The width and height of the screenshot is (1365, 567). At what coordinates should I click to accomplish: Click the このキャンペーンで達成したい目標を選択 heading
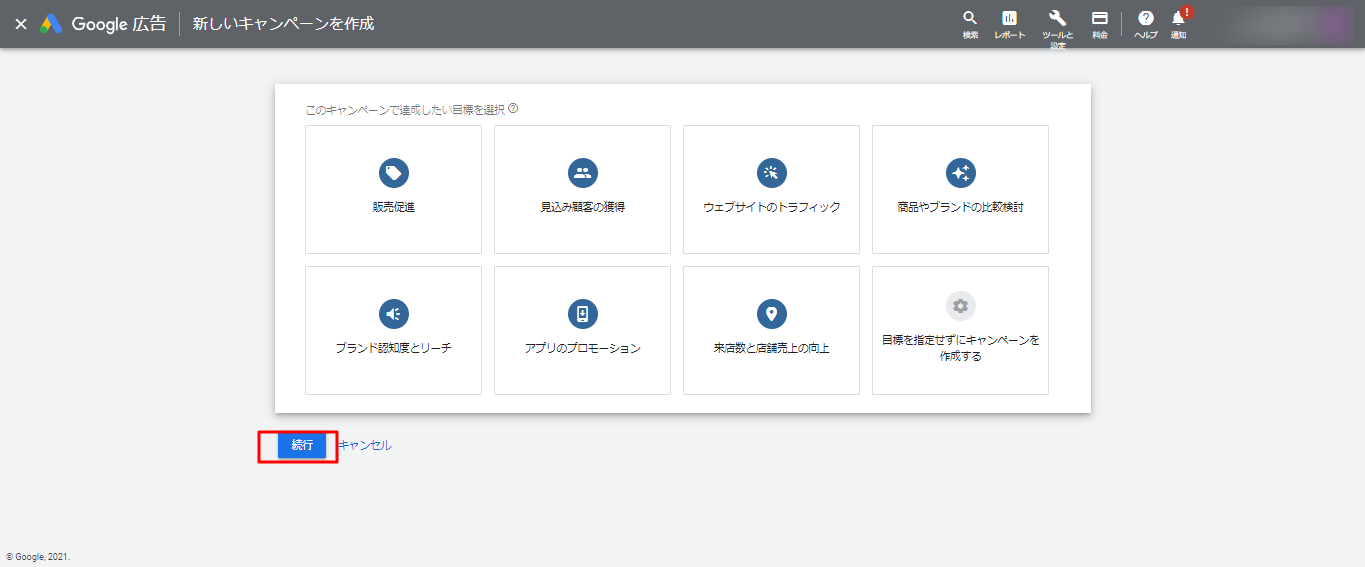point(405,108)
